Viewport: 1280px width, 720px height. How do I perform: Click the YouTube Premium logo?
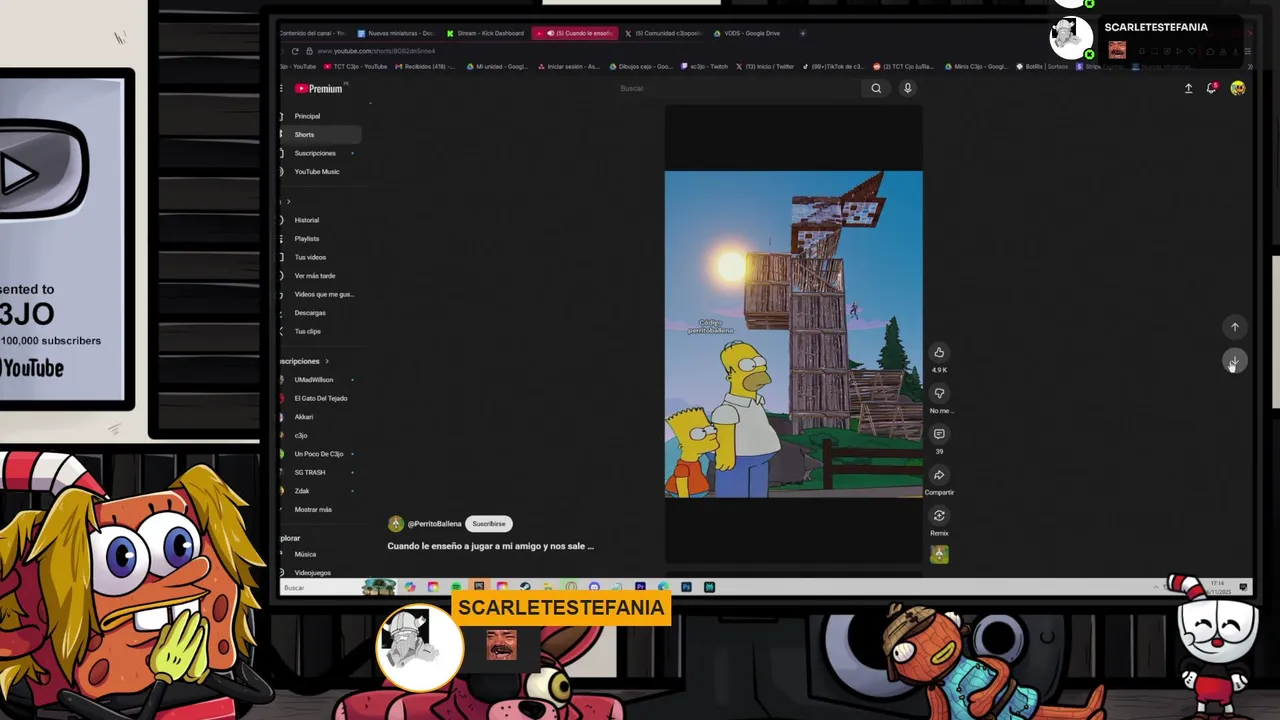click(x=319, y=88)
